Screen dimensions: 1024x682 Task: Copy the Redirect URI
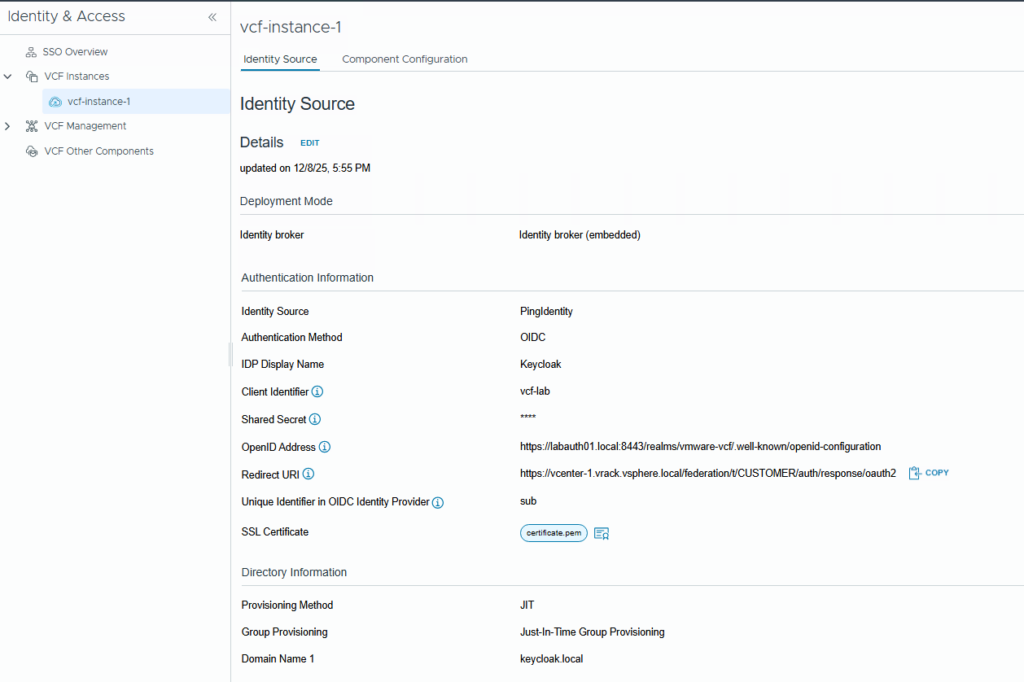pyautogui.click(x=929, y=473)
